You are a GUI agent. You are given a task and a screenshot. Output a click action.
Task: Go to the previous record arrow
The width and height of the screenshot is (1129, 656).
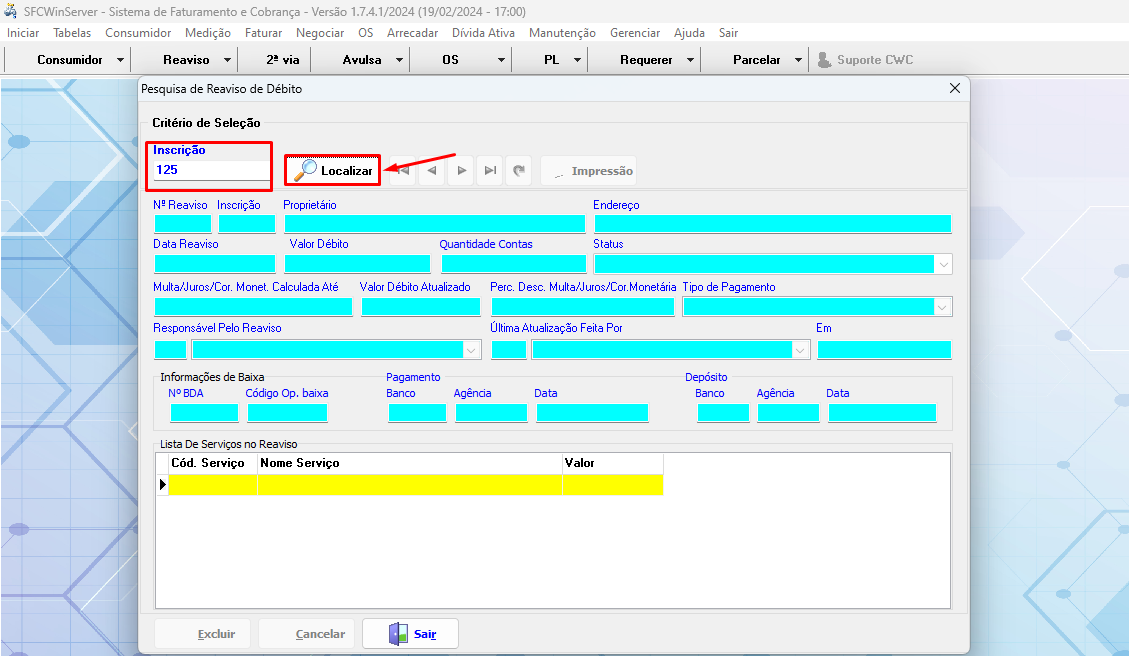(x=432, y=171)
